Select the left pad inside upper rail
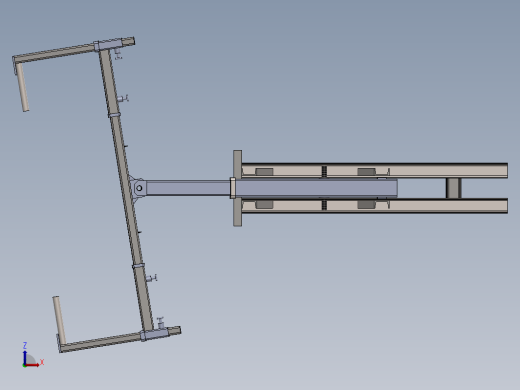 coord(264,172)
